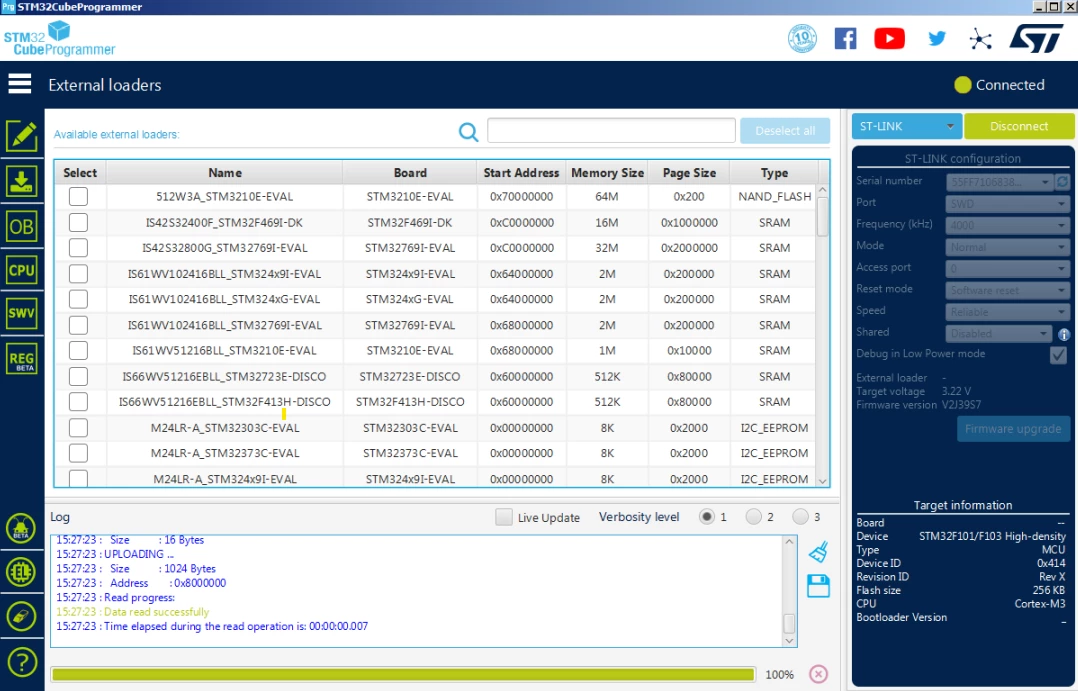Click the ST logo
The height and width of the screenshot is (691, 1078).
[x=1036, y=39]
